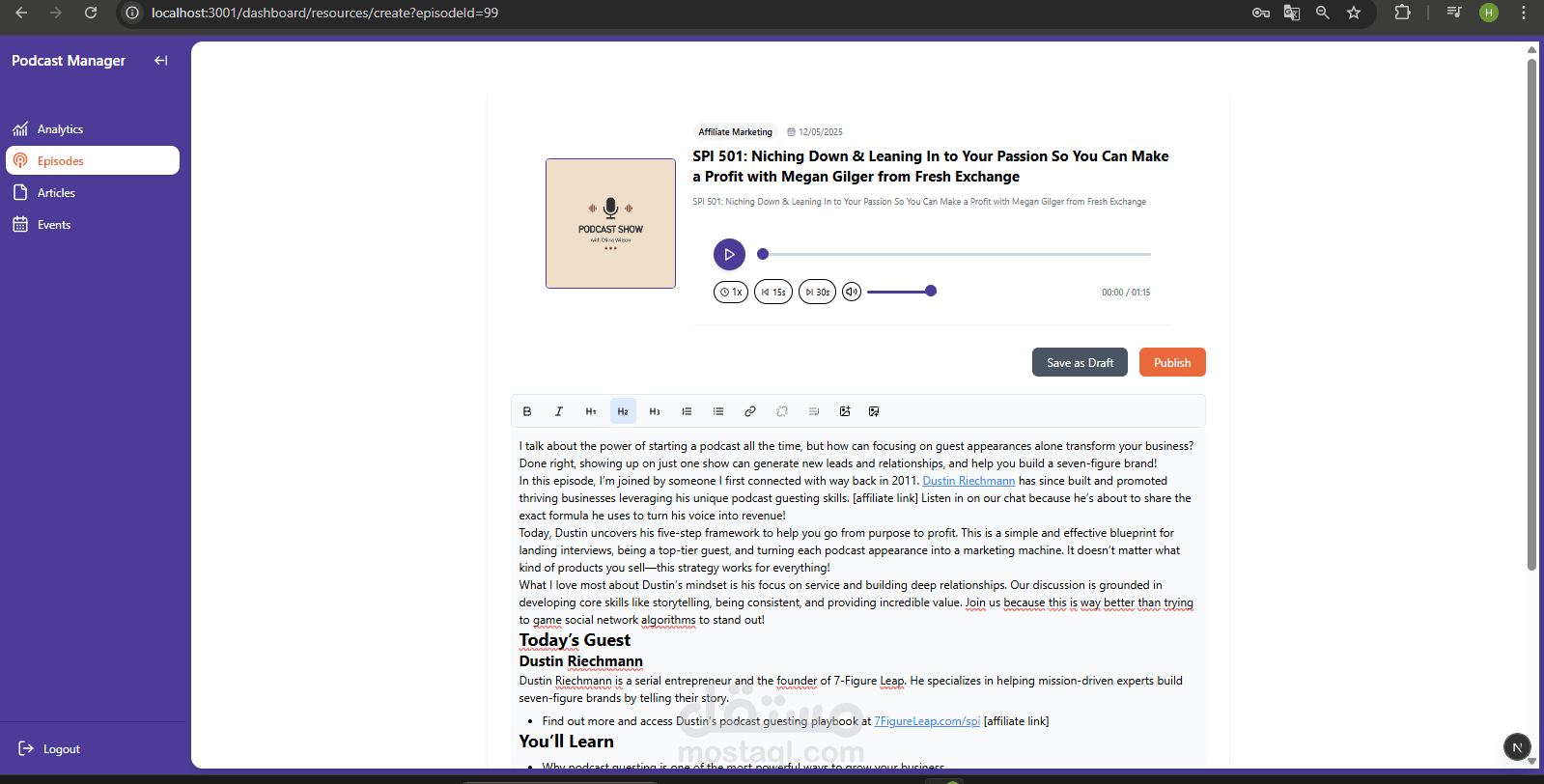Toggle italic formatting in the editor
The height and width of the screenshot is (784, 1544).
tap(559, 411)
